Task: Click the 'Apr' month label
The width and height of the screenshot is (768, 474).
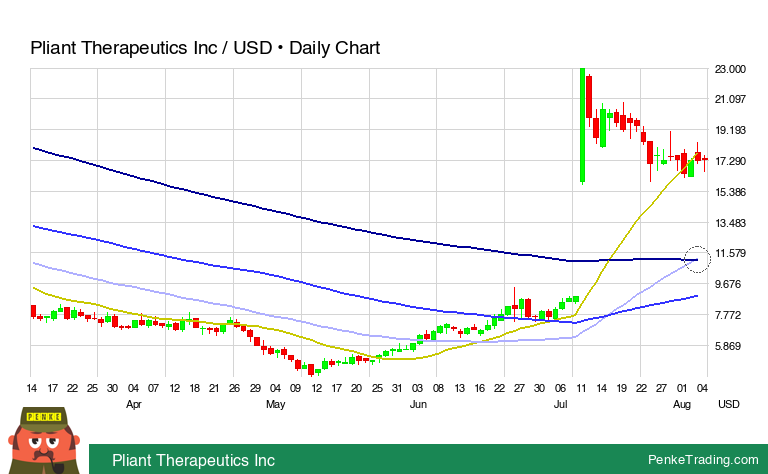Action: coord(134,404)
